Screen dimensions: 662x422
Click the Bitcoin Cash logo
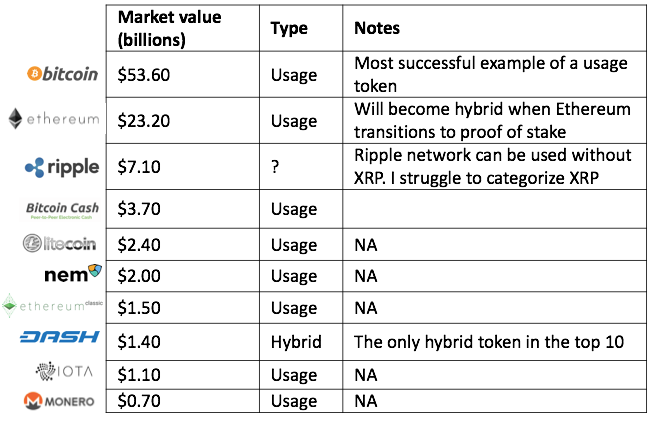[62, 210]
